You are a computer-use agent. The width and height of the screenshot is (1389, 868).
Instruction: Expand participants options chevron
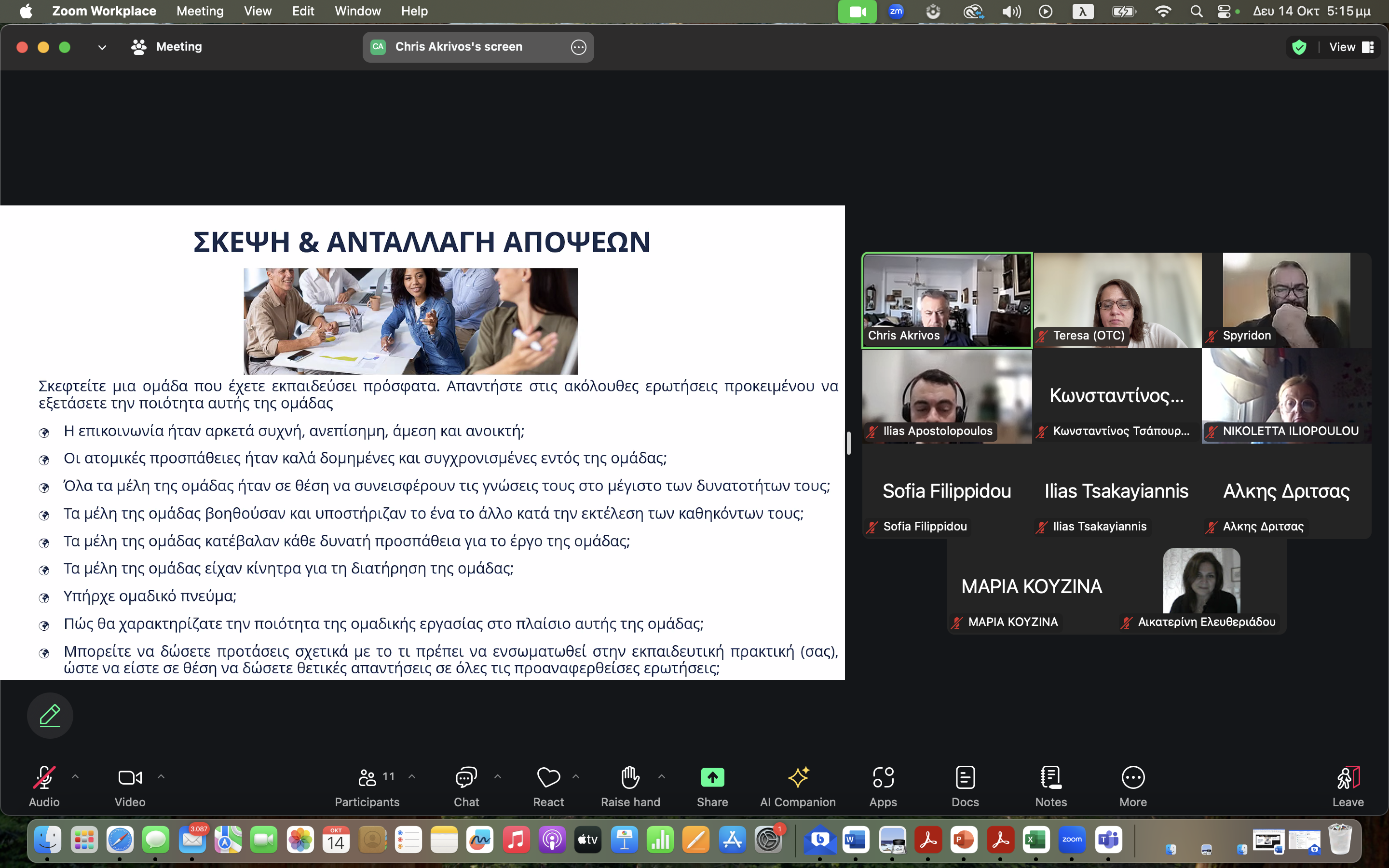pyautogui.click(x=411, y=777)
